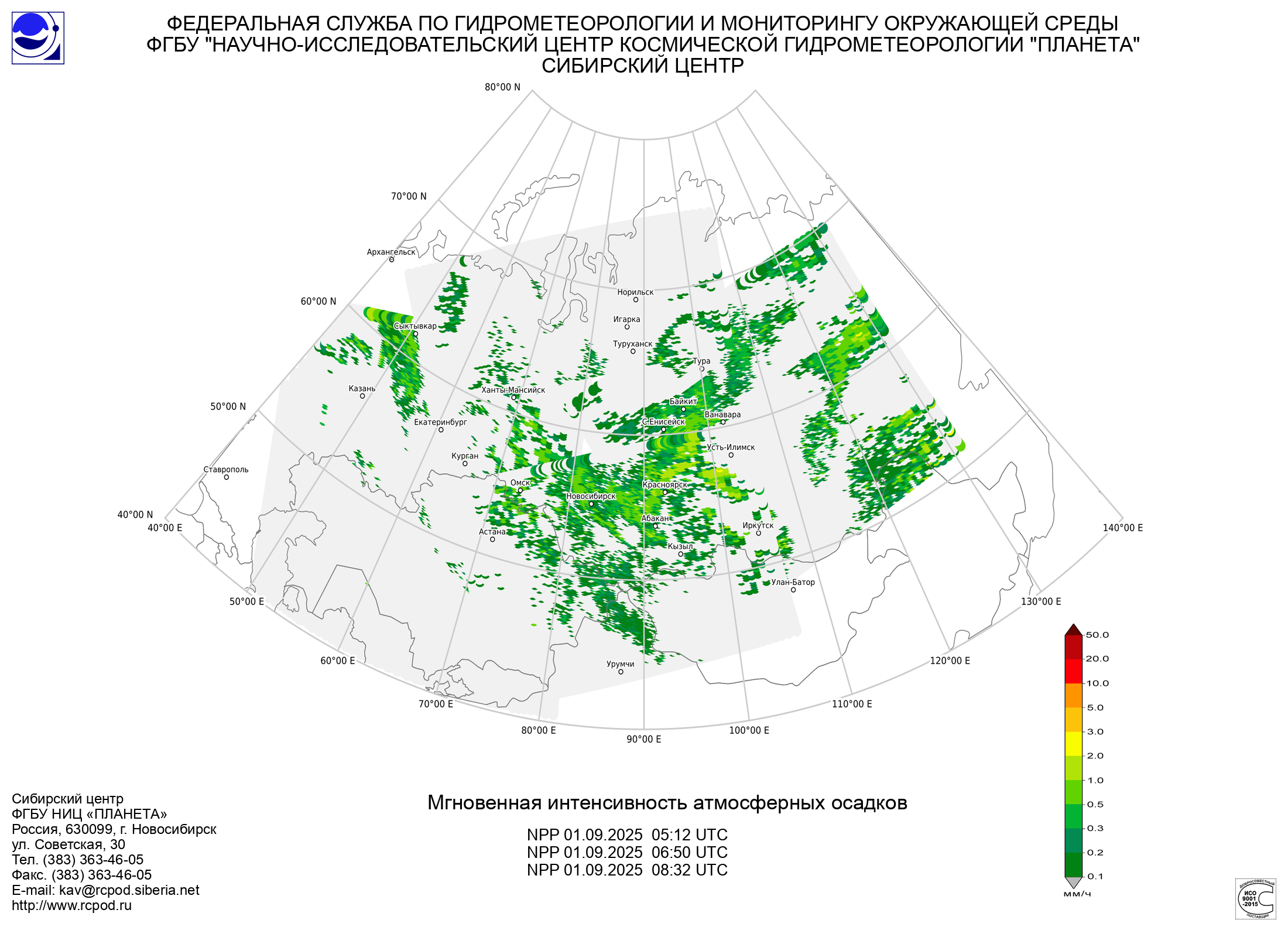The width and height of the screenshot is (1288, 937).
Task: Click the Туруханск city label
Action: pos(632,344)
